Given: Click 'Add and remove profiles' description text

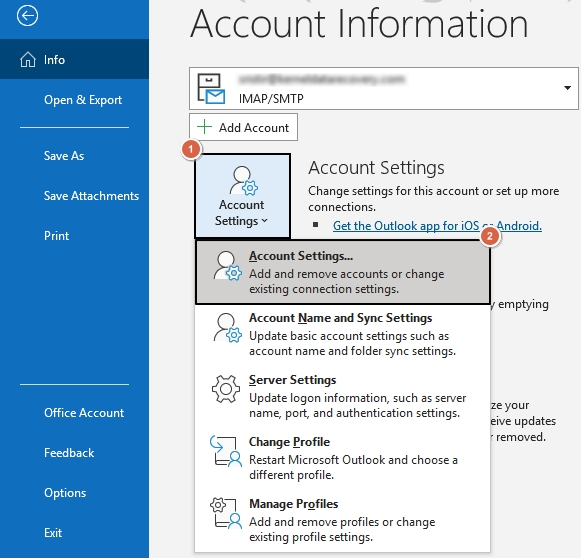Looking at the screenshot, I should (342, 529).
